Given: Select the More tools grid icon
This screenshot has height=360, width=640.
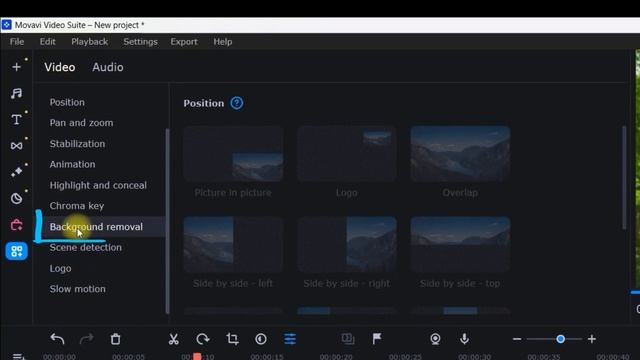Looking at the screenshot, I should pos(16,251).
